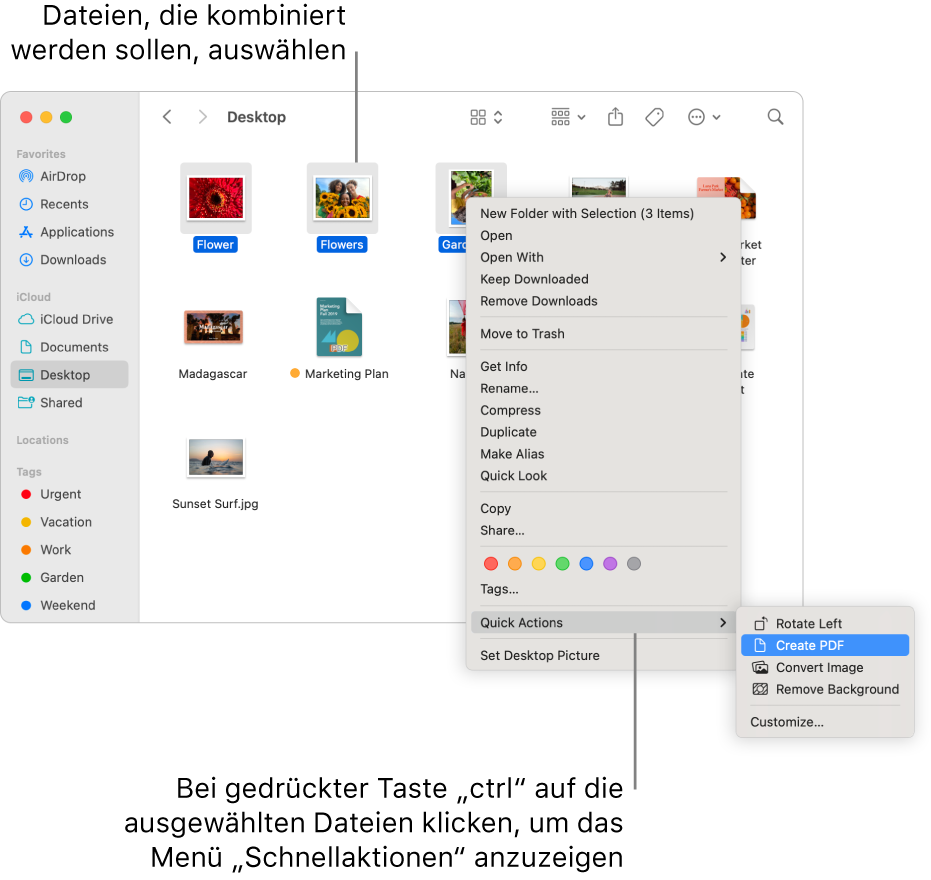
Task: Choose Make Alias in the menu
Action: (603, 454)
